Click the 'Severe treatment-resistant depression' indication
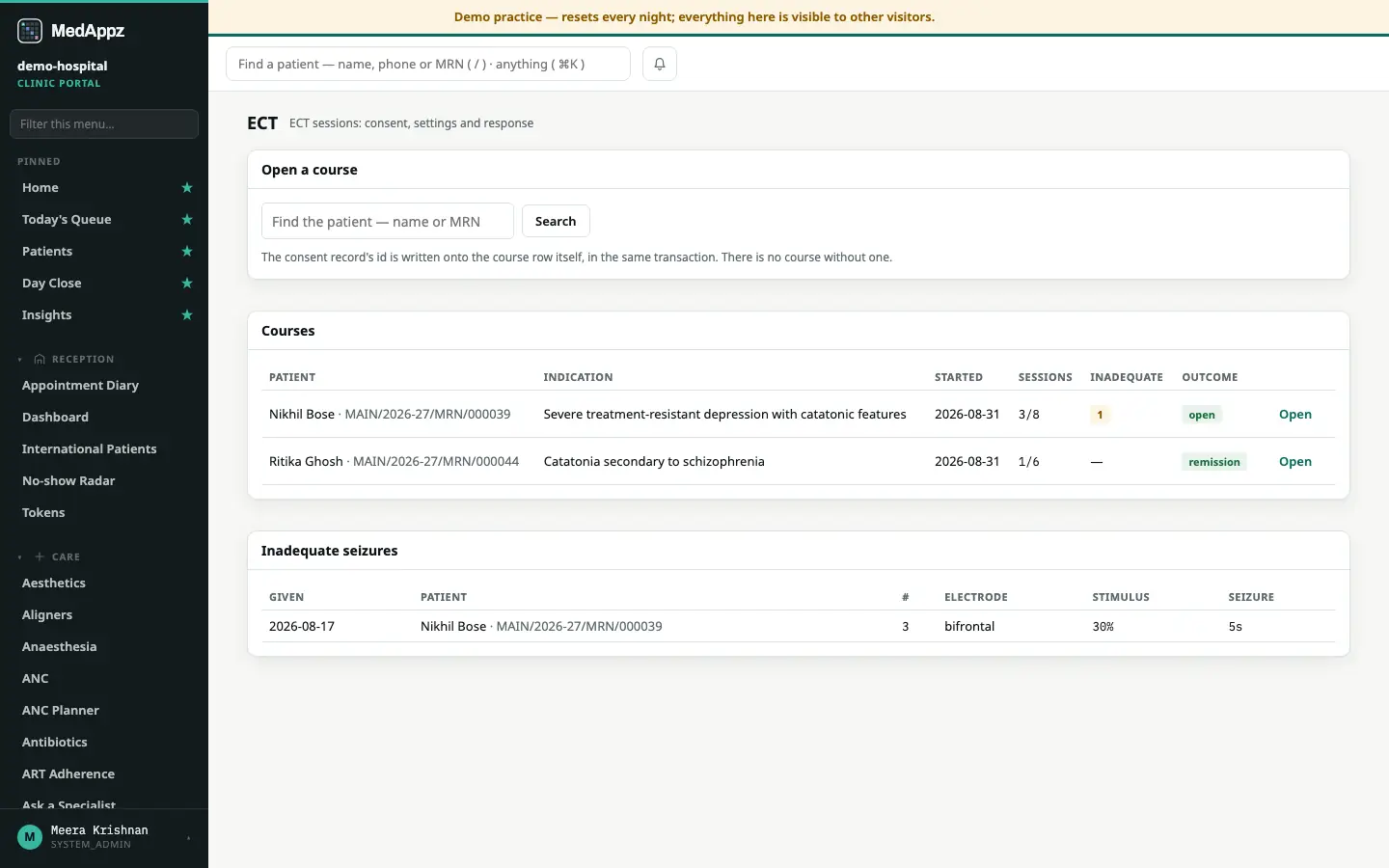The width and height of the screenshot is (1389, 868). click(x=725, y=415)
